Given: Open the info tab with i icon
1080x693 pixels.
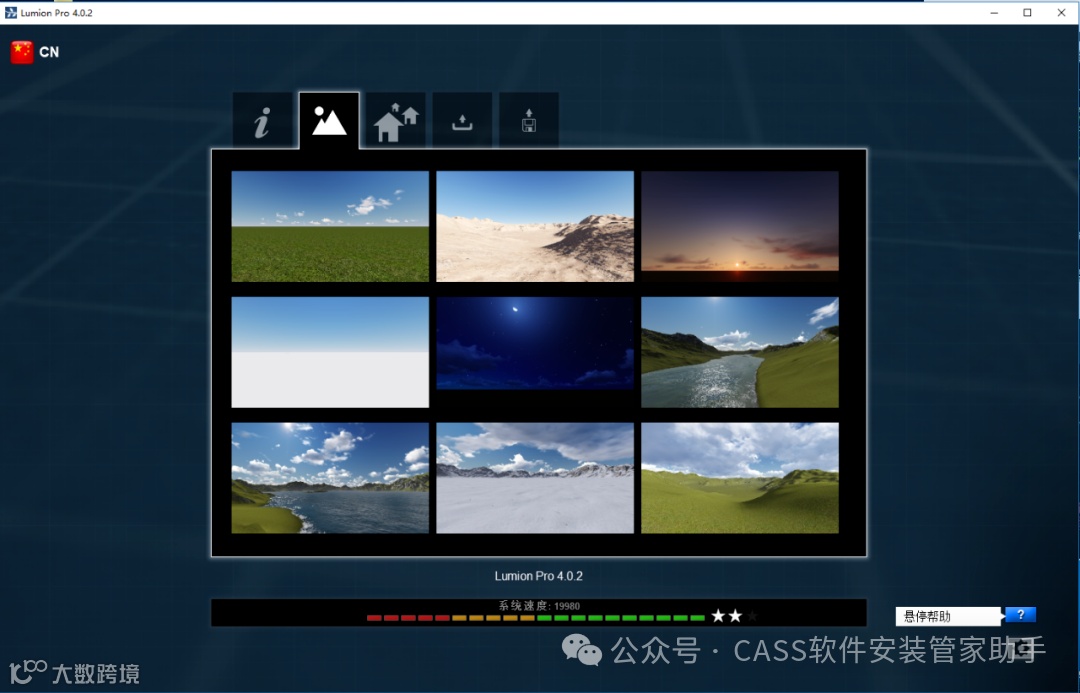Looking at the screenshot, I should (x=262, y=120).
